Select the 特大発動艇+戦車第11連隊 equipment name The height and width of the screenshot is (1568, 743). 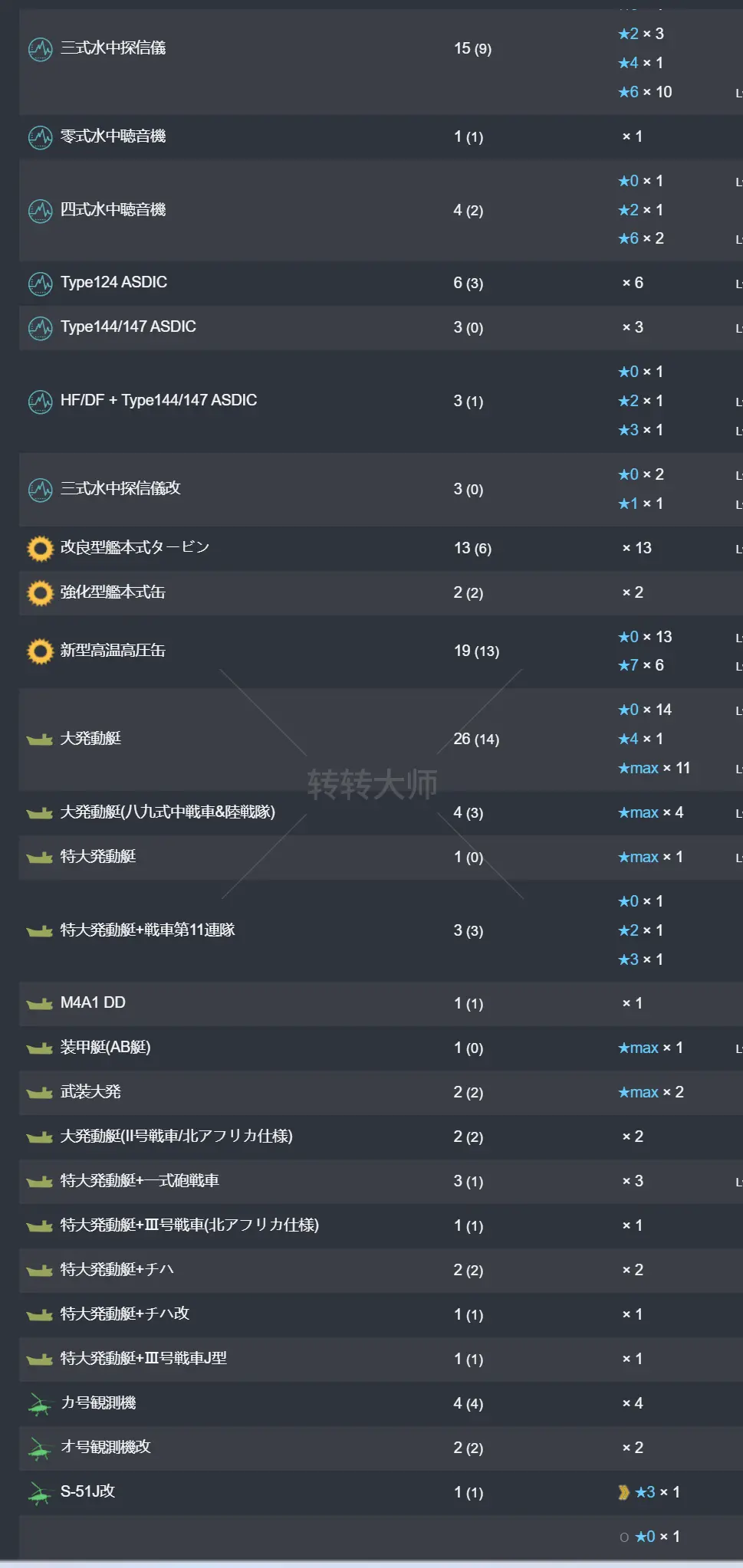click(148, 930)
